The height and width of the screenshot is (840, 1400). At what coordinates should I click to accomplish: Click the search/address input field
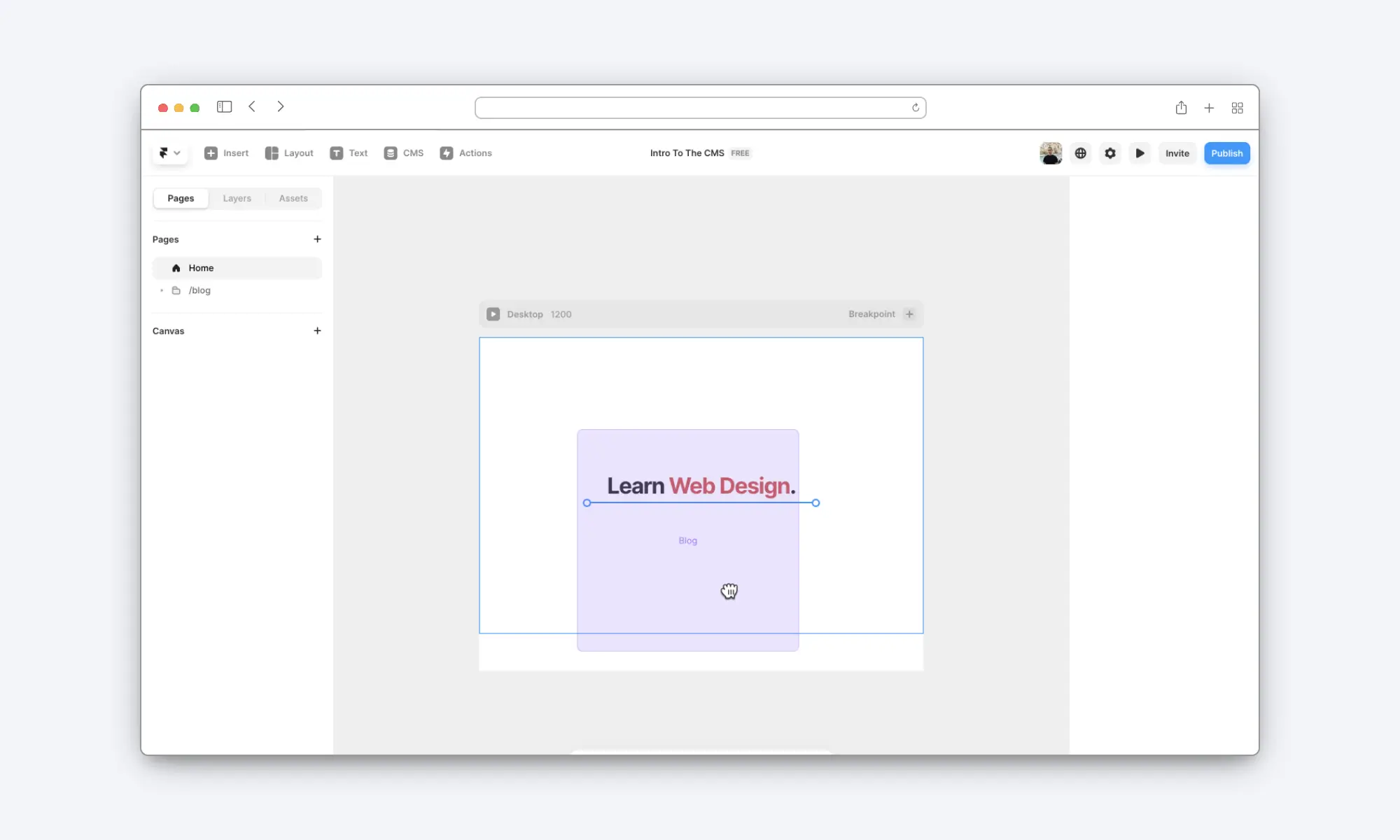[x=700, y=107]
